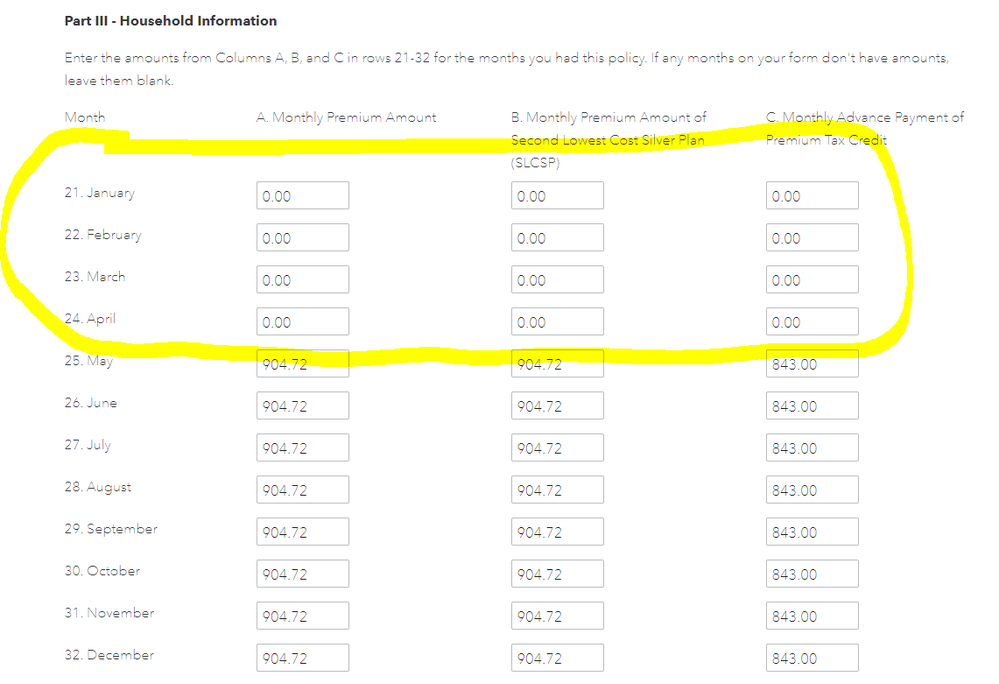Focus March SLCSP premium amount field
This screenshot has height=684, width=999.
[557, 280]
